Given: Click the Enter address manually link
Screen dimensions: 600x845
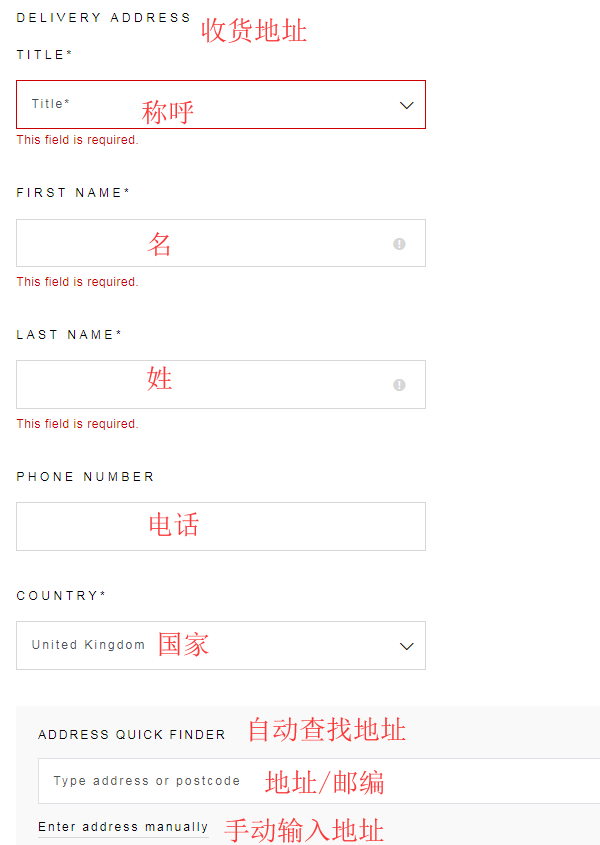Looking at the screenshot, I should [123, 827].
